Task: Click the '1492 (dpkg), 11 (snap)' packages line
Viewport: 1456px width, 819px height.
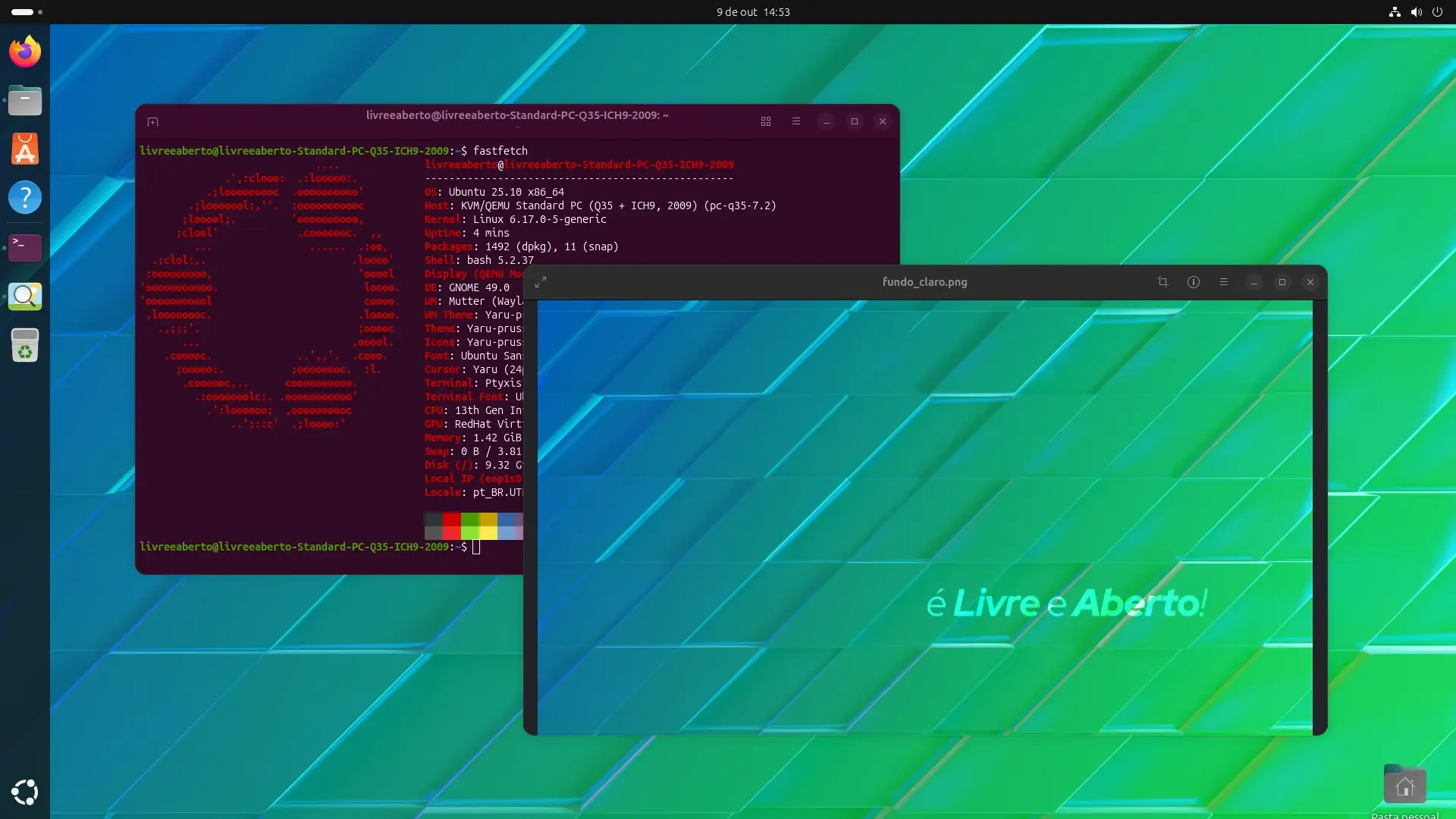Action: tap(522, 246)
